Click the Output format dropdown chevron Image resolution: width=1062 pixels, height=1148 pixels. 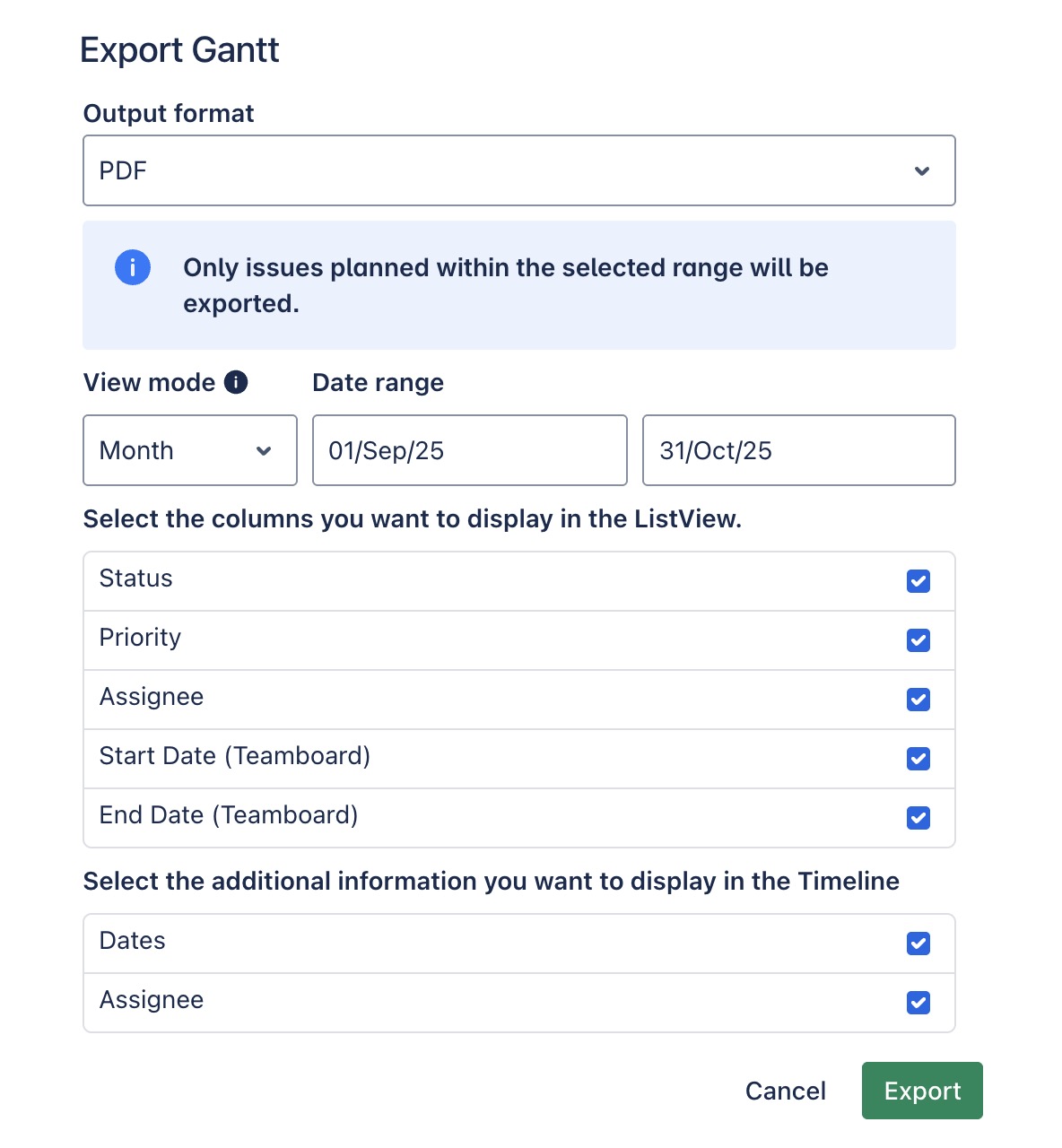tap(921, 171)
